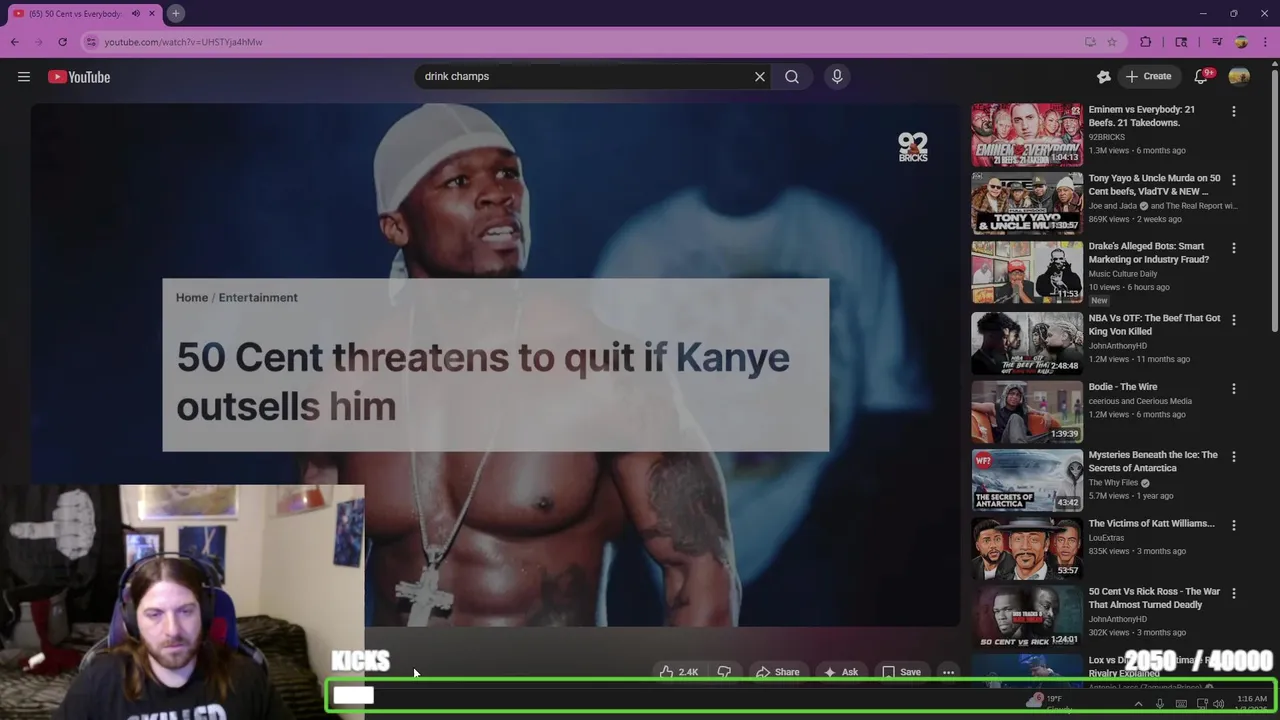Open options for Bodie - The Wire video
Viewport: 1280px width, 720px height.
(1234, 388)
